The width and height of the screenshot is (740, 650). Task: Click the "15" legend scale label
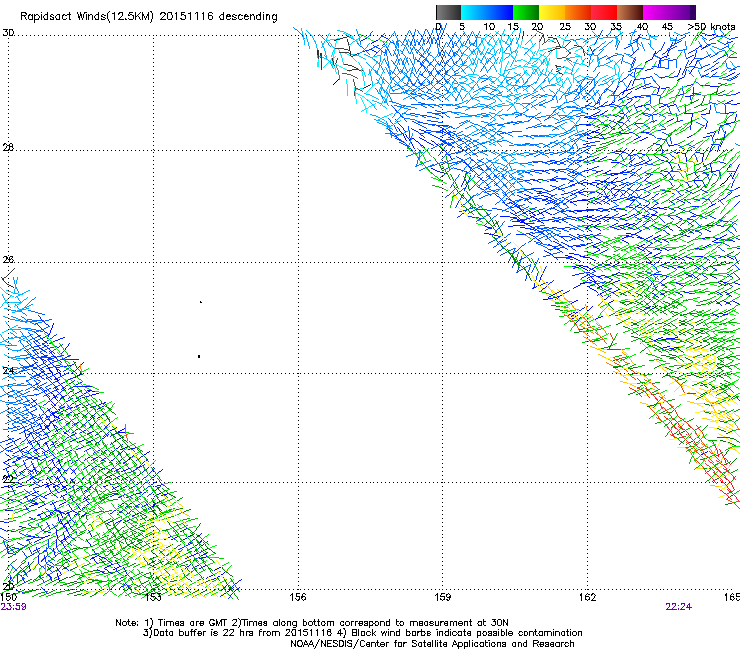[513, 27]
